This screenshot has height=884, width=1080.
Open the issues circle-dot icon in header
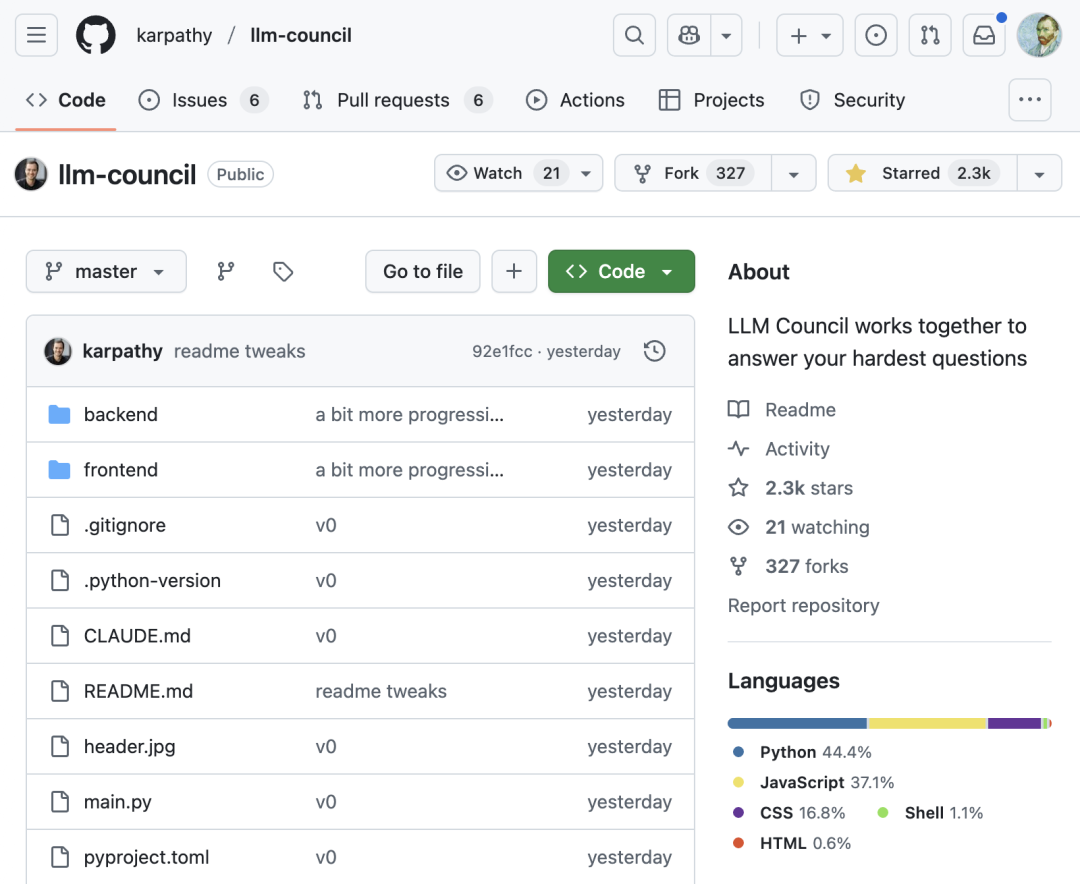point(876,35)
